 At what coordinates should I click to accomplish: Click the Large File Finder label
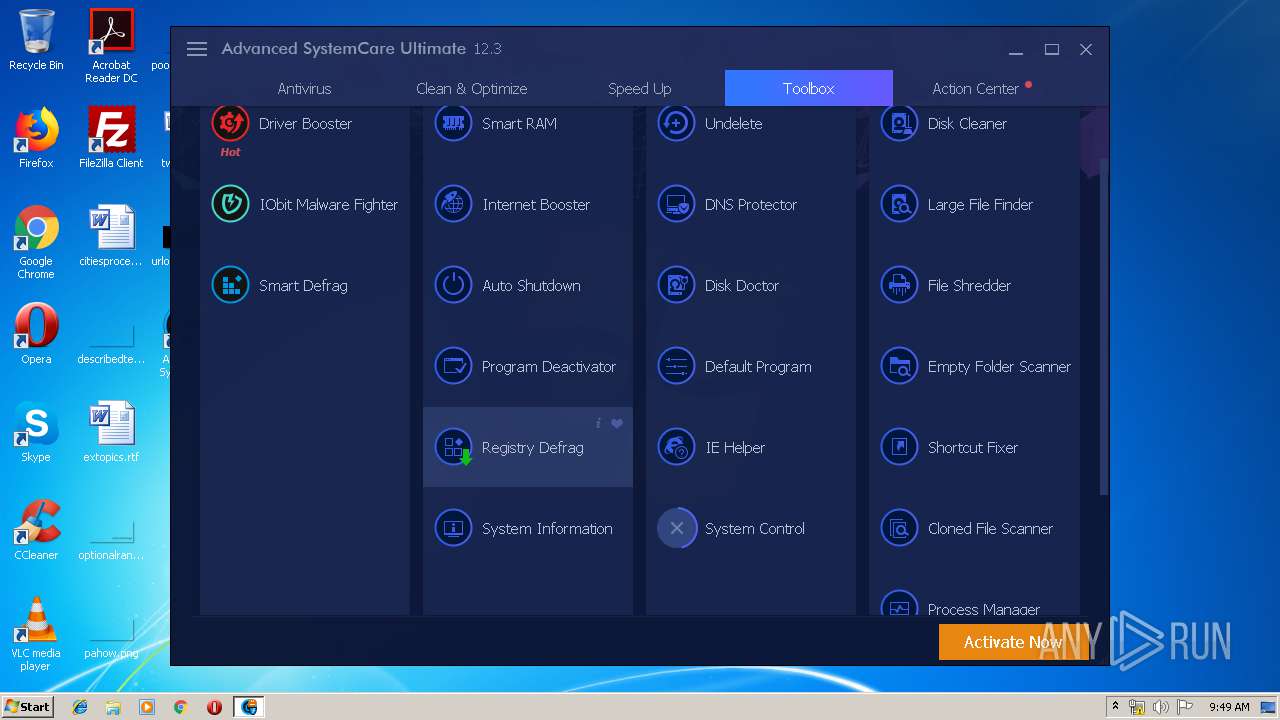click(980, 204)
